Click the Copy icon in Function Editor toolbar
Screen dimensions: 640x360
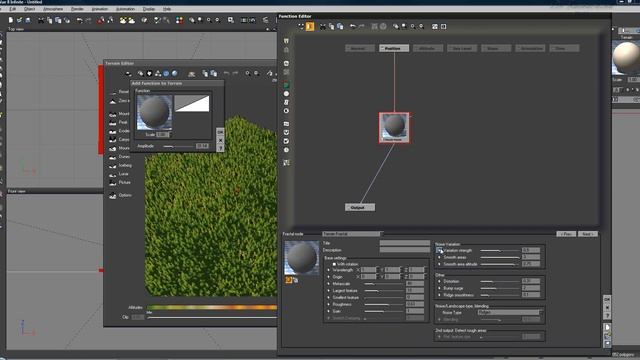click(x=331, y=27)
